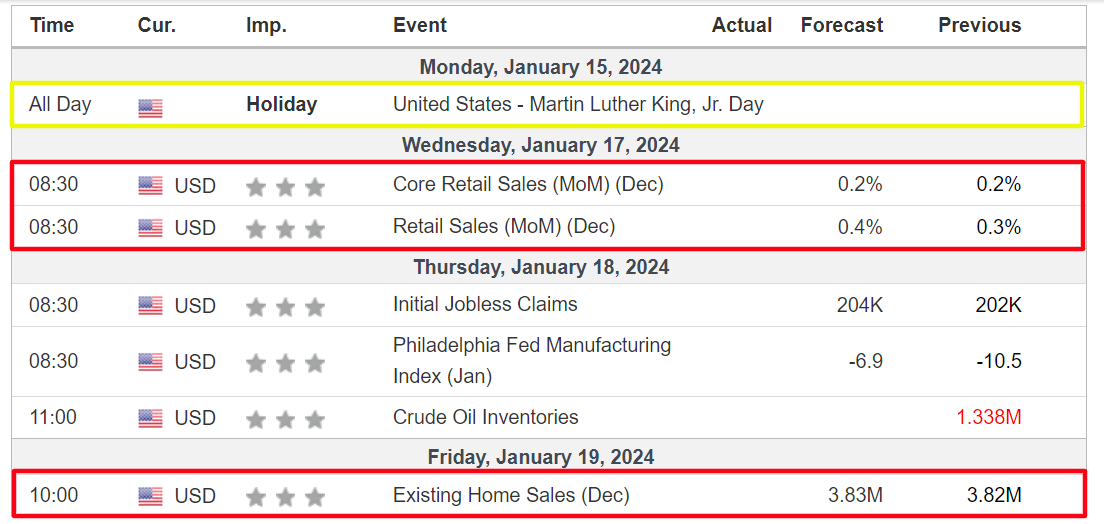1104x524 pixels.
Task: Open the Crude Oil Inventories event
Action: pos(485,417)
